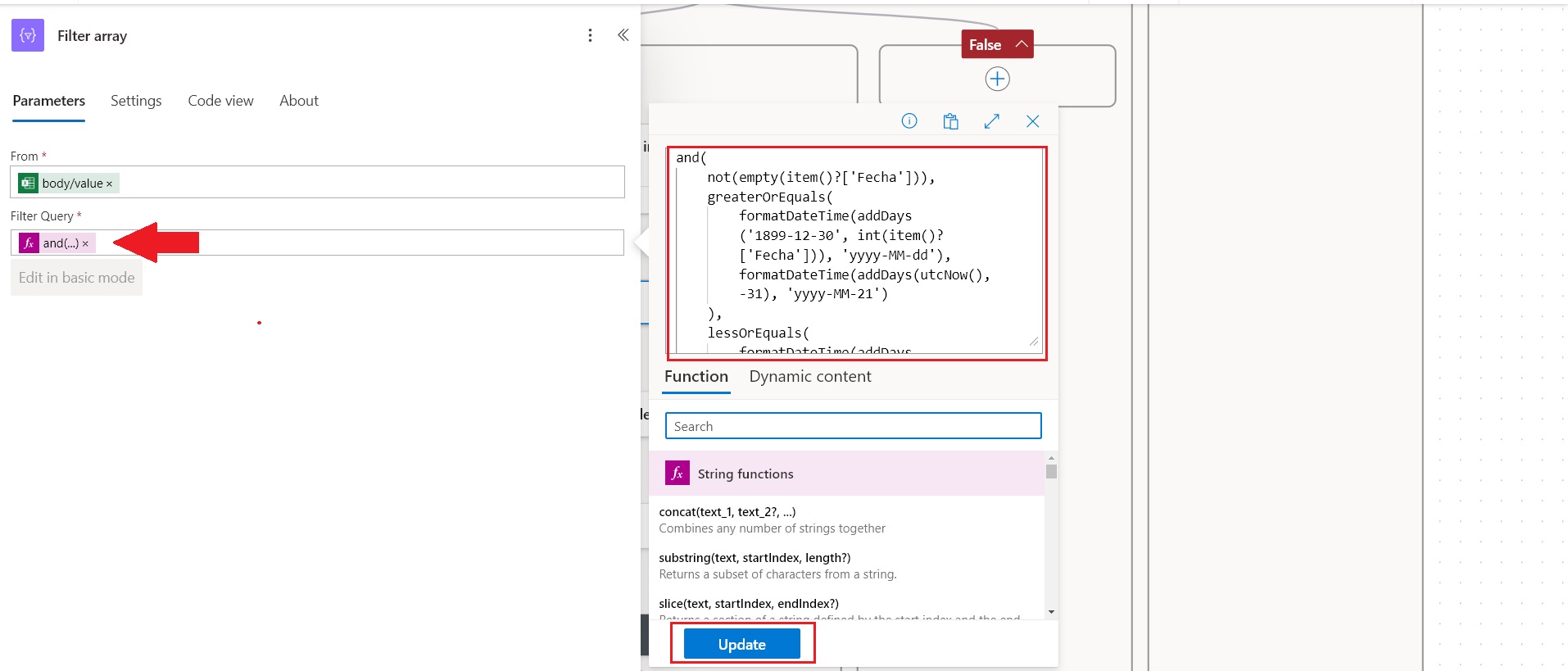1568x671 pixels.
Task: Click the Update button
Action: pyautogui.click(x=741, y=644)
